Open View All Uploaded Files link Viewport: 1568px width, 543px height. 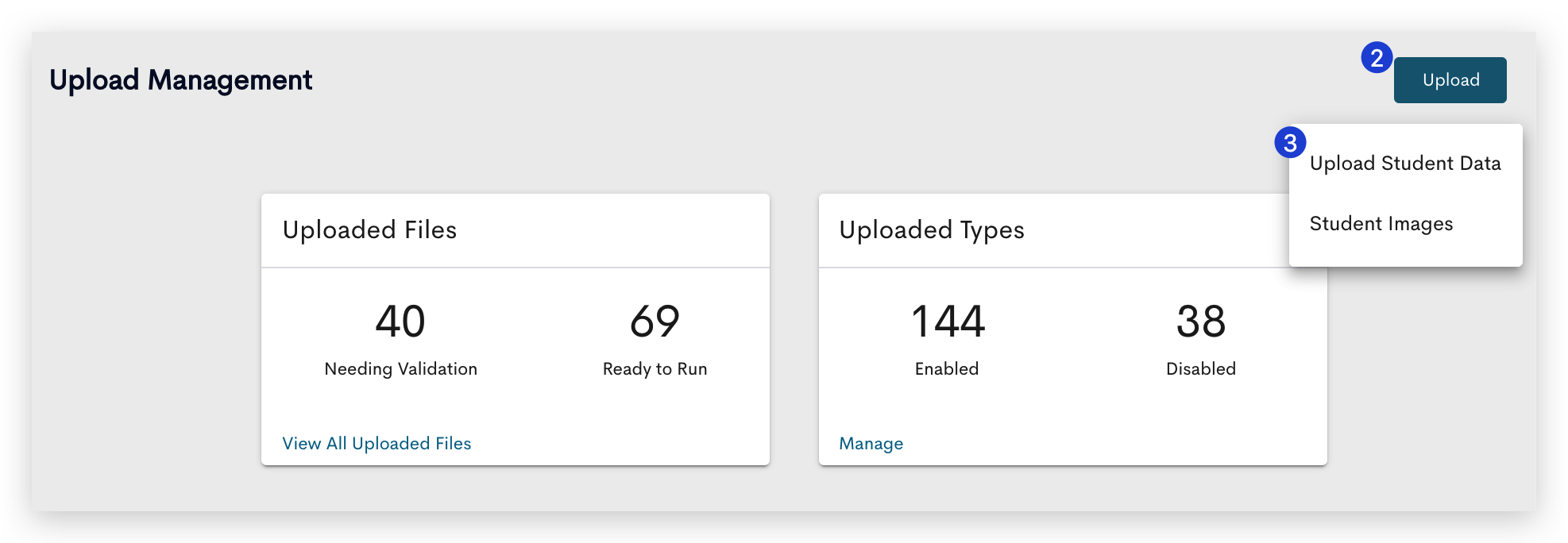(x=377, y=444)
